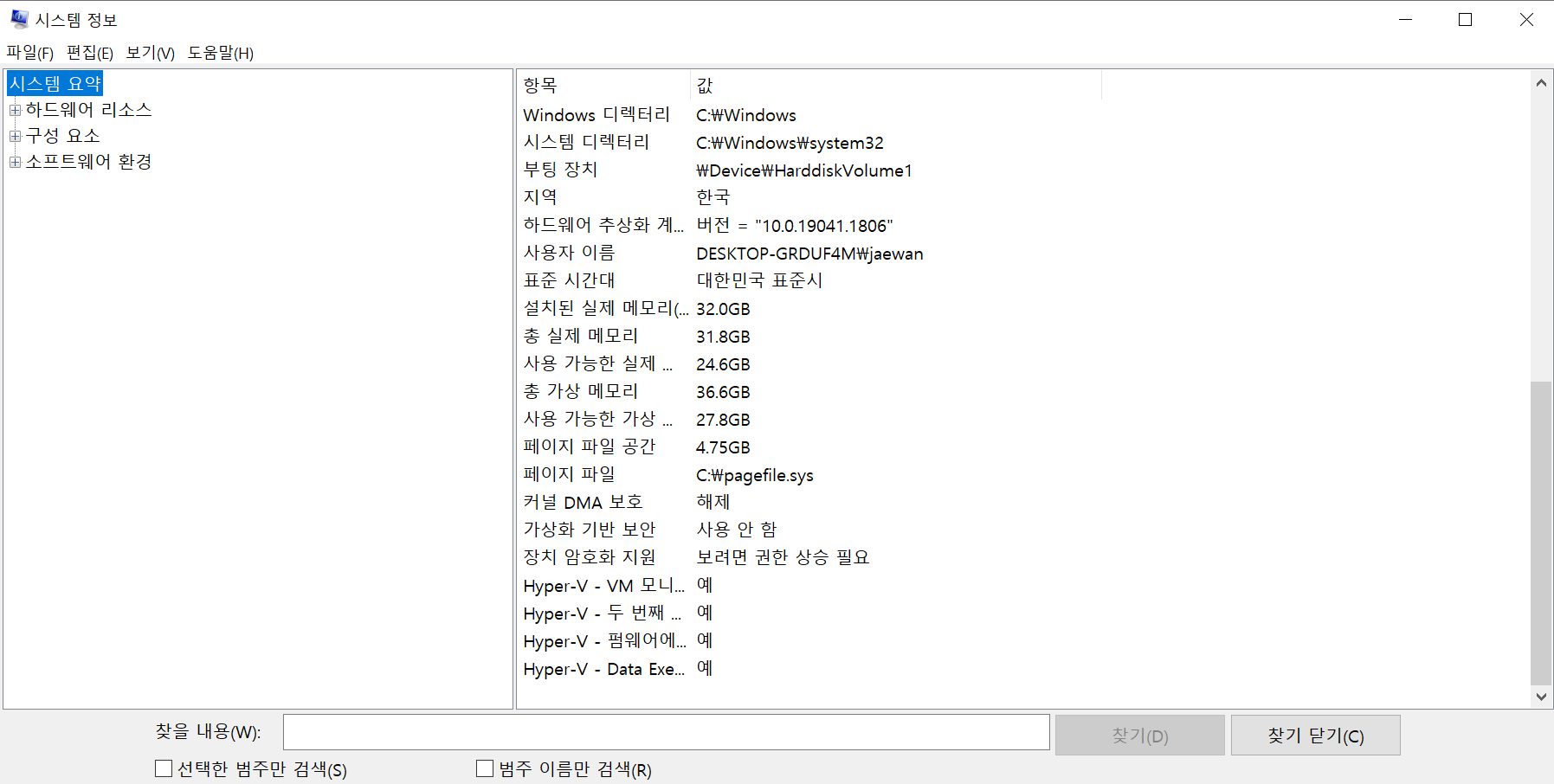The width and height of the screenshot is (1554, 784).
Task: Enable 선택한 범주만 검색(S) checkbox
Action: [164, 768]
